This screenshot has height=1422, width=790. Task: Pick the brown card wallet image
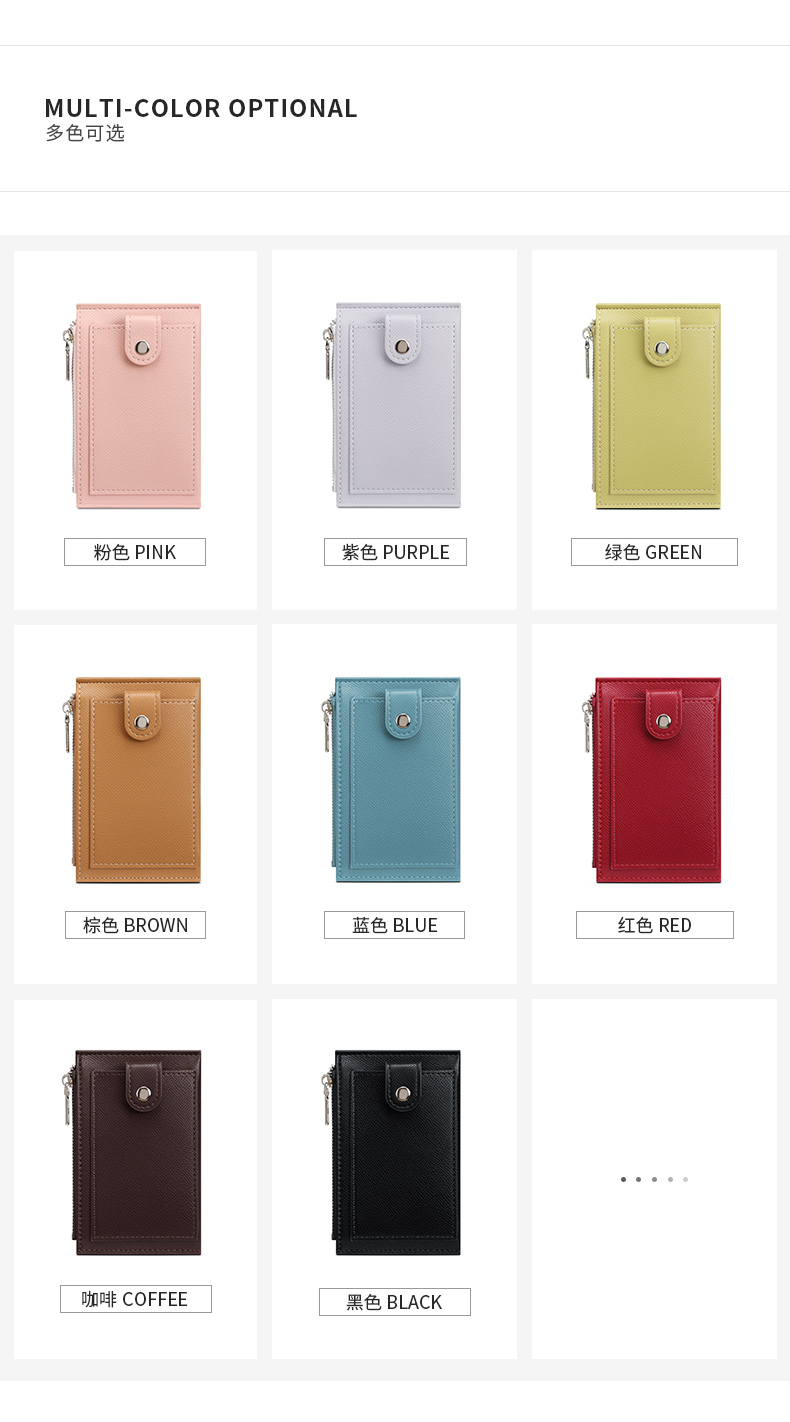tap(134, 780)
